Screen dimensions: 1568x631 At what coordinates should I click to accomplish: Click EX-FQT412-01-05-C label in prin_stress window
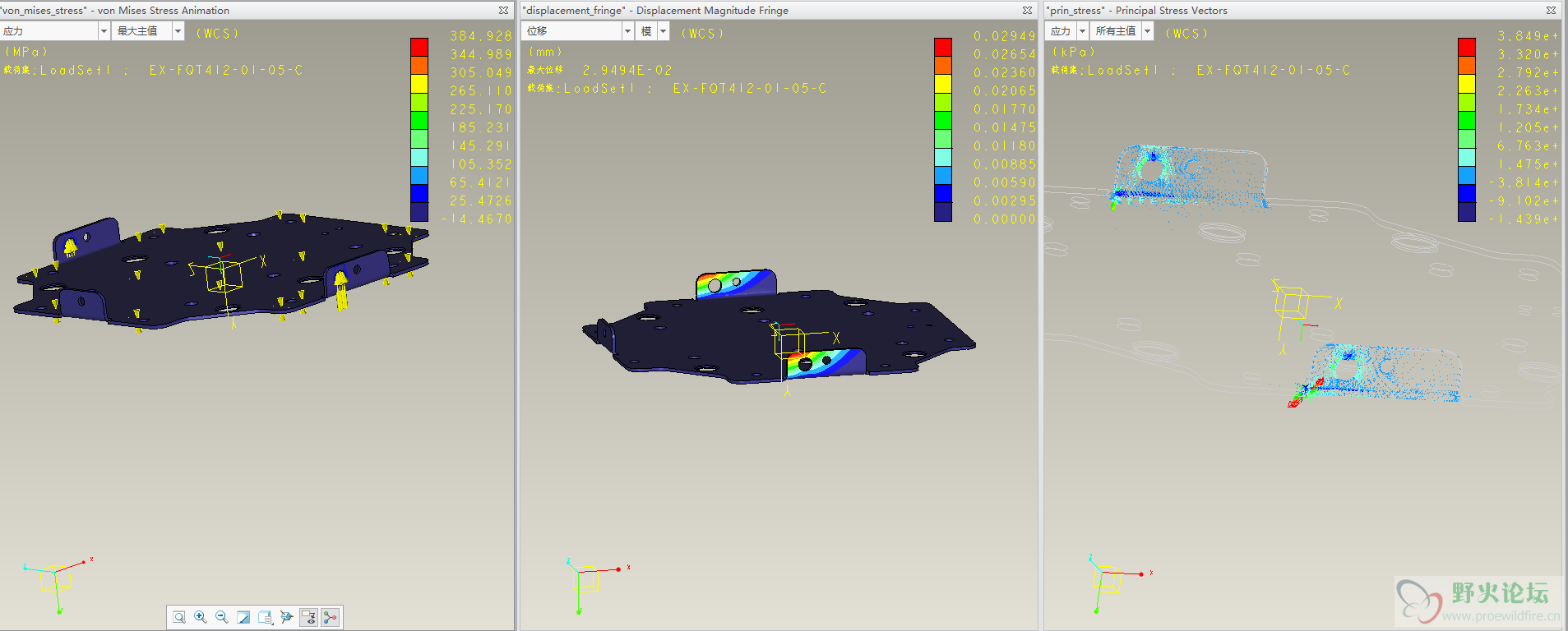tap(1274, 71)
